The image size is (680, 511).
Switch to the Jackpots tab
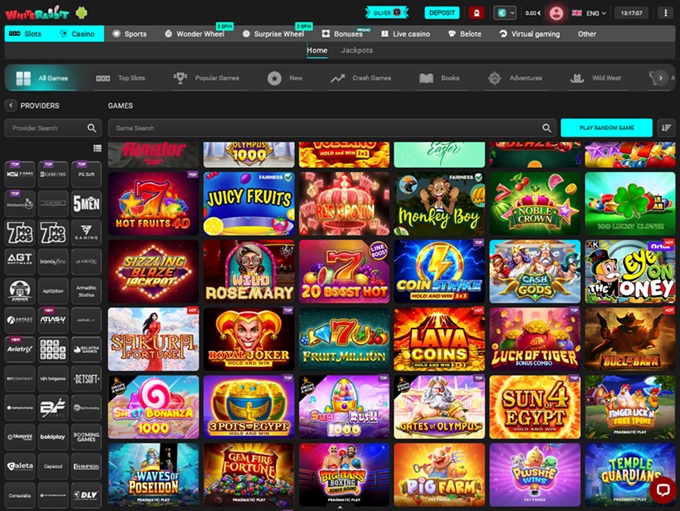tap(357, 50)
